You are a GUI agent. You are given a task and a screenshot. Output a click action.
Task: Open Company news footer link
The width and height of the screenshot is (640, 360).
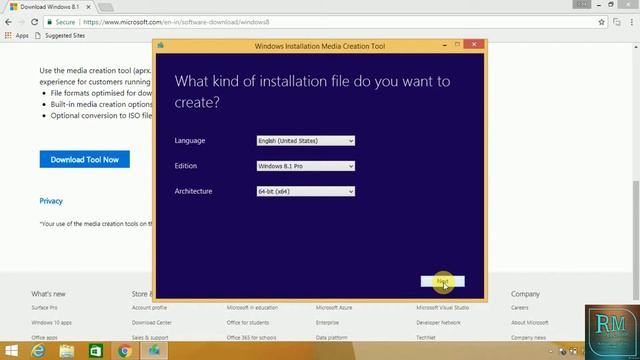pos(528,338)
